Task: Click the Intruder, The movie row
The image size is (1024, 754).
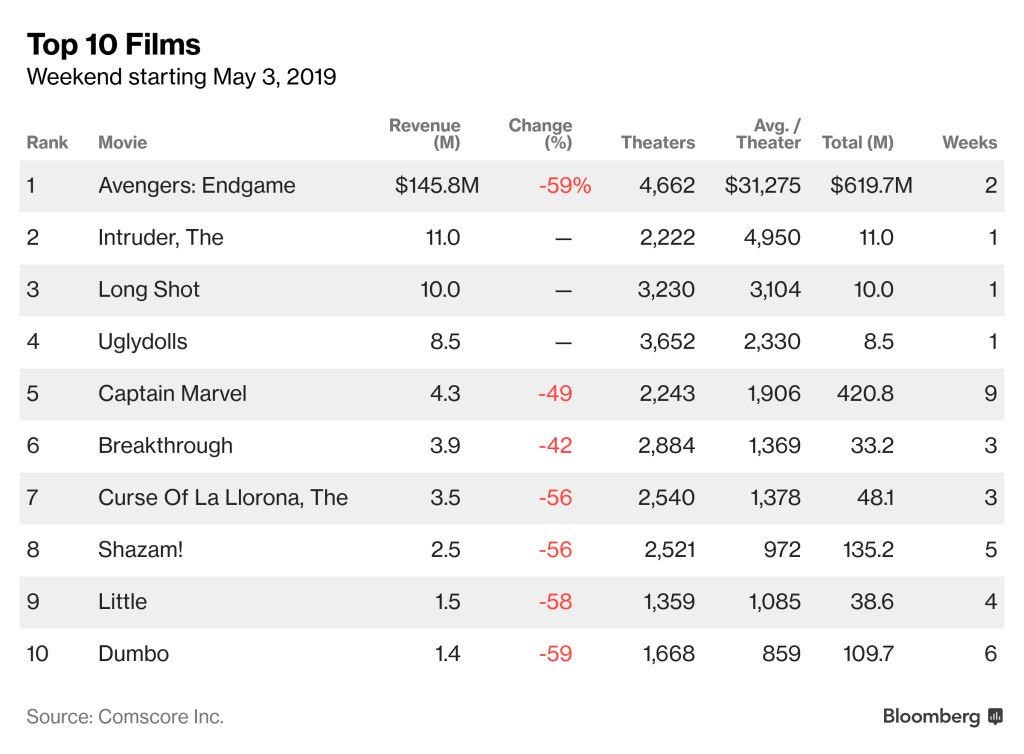Action: click(x=160, y=238)
